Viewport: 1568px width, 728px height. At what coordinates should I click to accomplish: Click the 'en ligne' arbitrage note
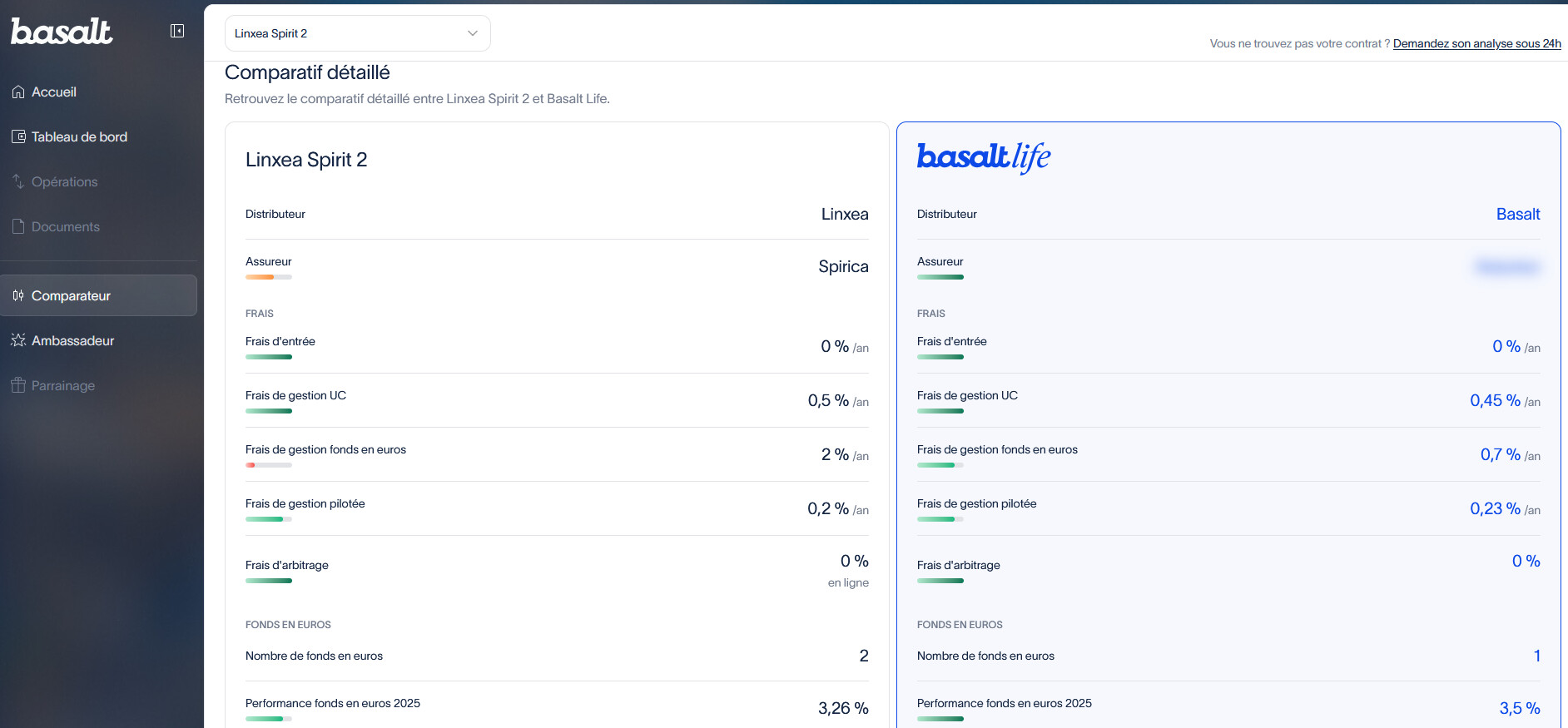point(848,582)
